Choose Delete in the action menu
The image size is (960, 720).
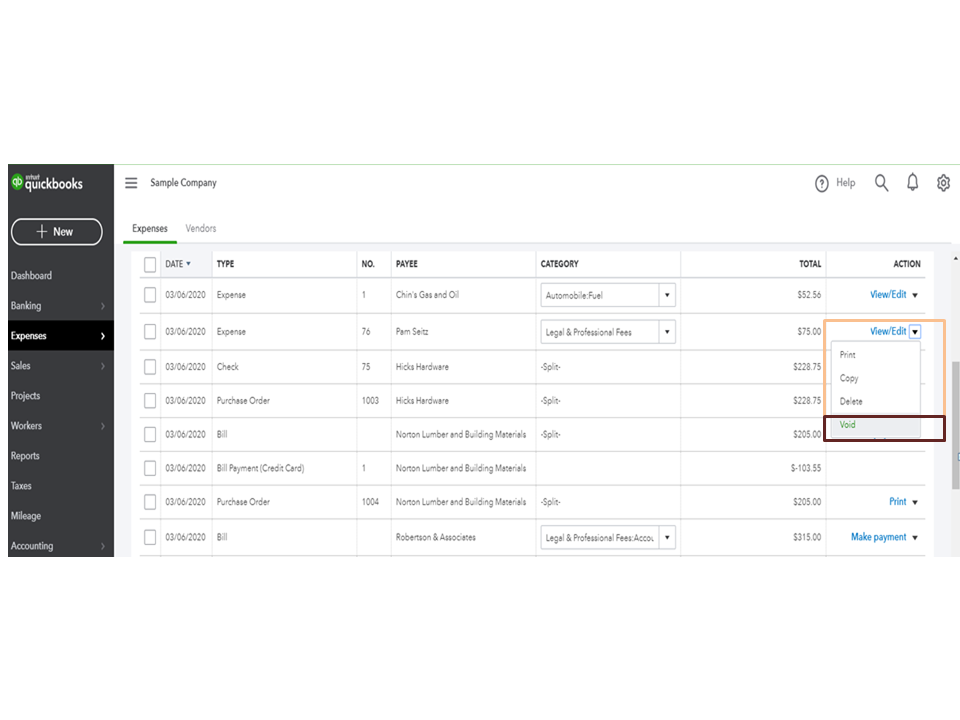851,401
